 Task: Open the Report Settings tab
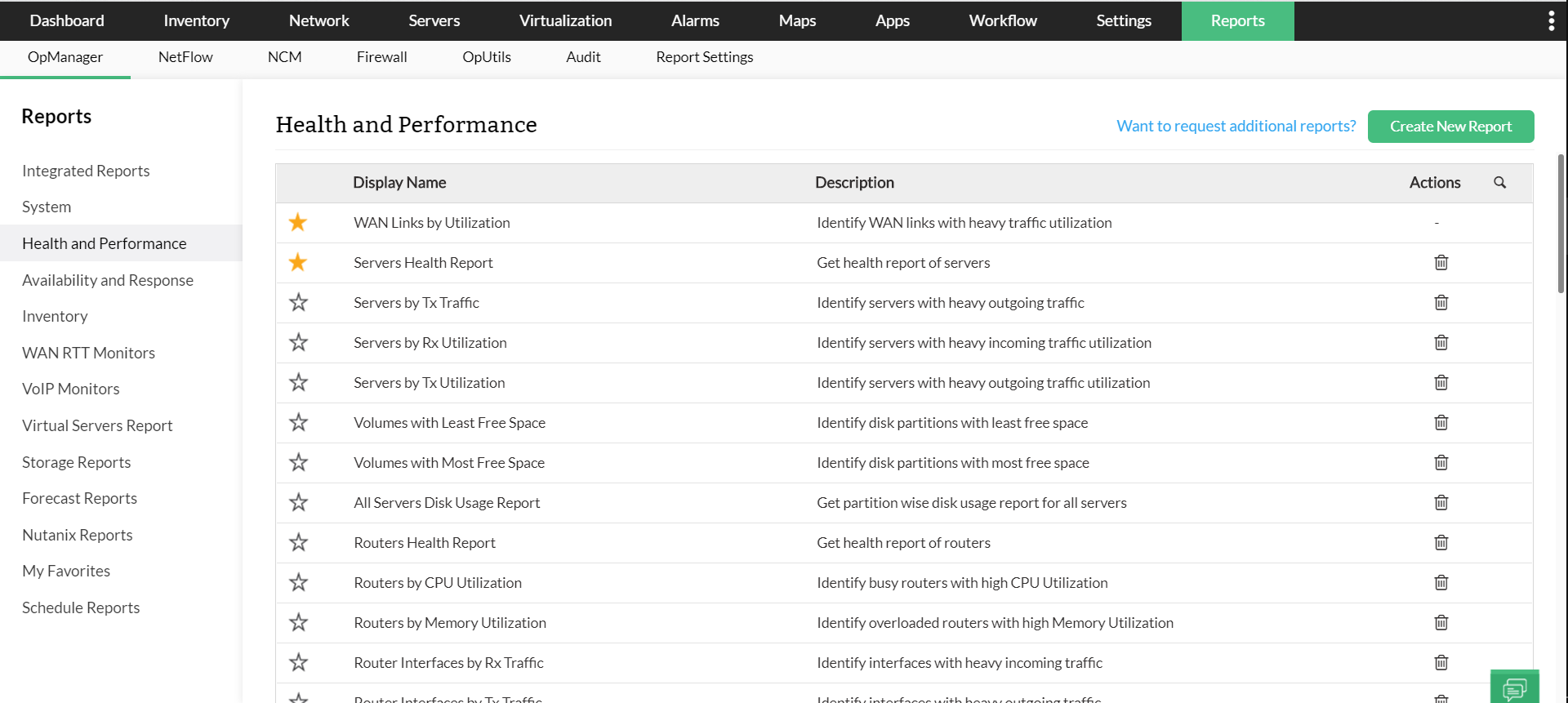coord(704,57)
